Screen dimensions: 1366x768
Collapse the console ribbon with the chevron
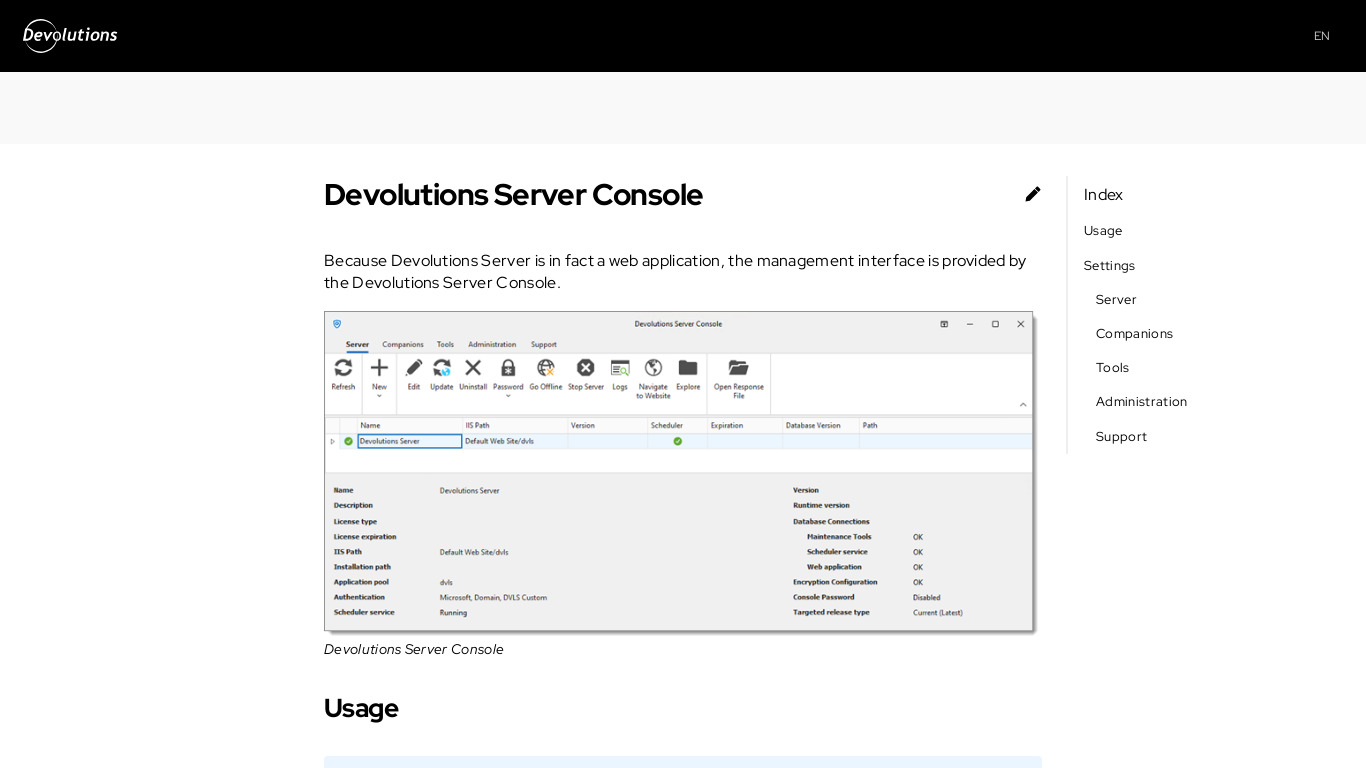coord(1023,405)
